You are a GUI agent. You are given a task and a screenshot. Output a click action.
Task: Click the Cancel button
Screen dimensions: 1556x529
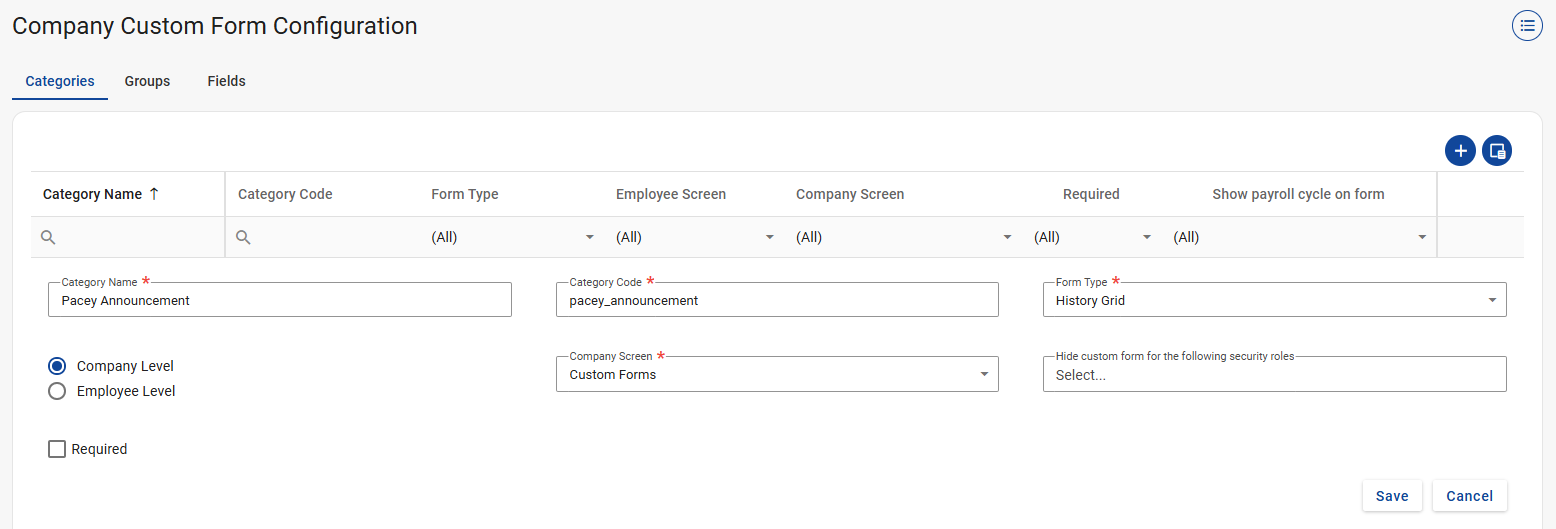click(x=1469, y=496)
